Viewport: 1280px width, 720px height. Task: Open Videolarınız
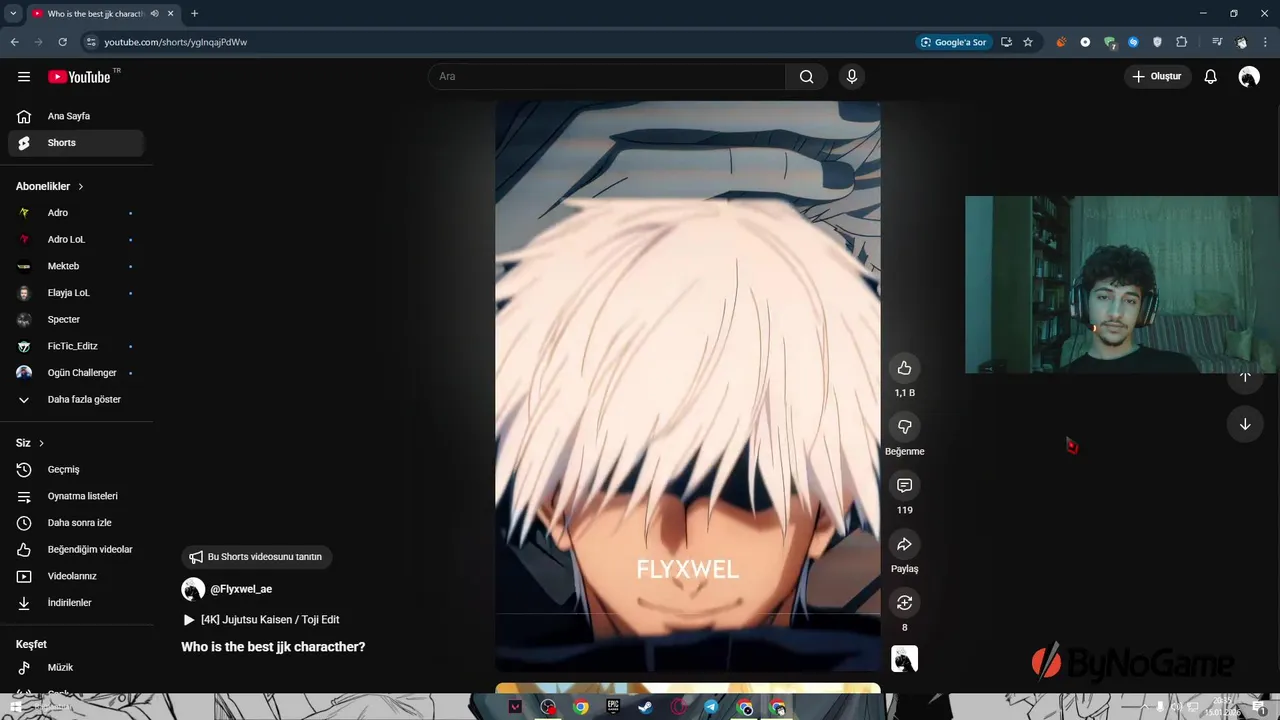(76, 576)
